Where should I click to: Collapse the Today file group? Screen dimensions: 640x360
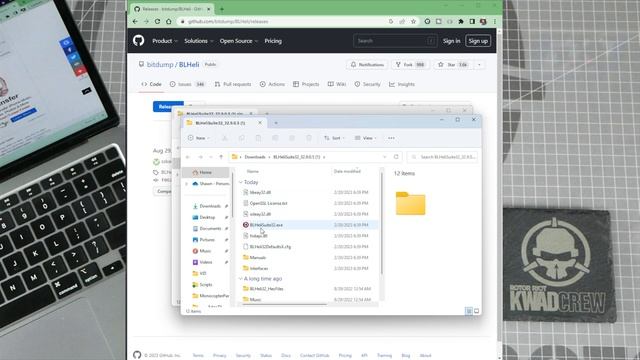coord(240,182)
